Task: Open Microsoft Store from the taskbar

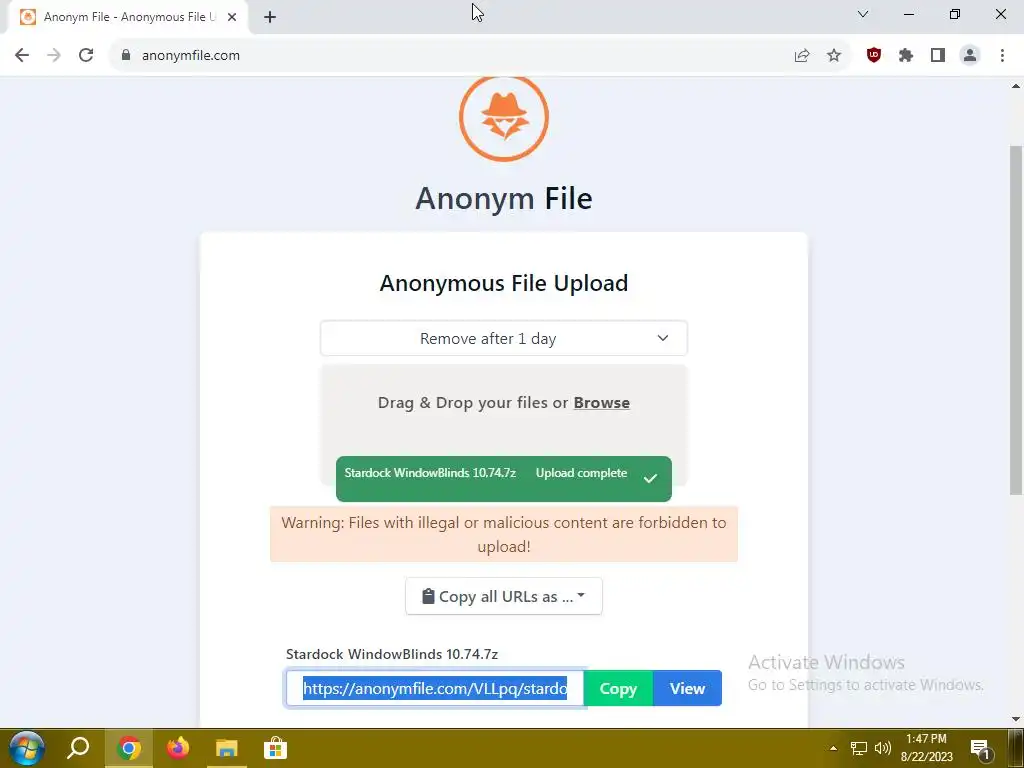Action: [276, 748]
